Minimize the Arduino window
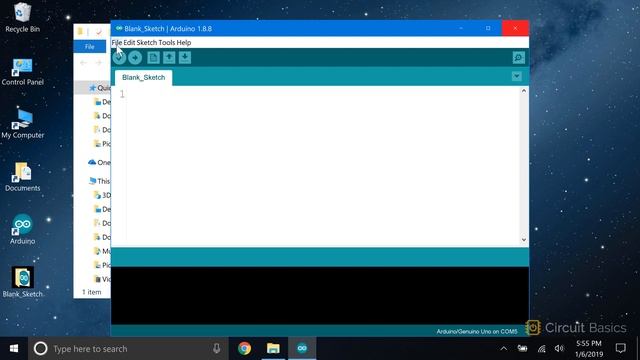This screenshot has height=360, width=640. point(461,28)
